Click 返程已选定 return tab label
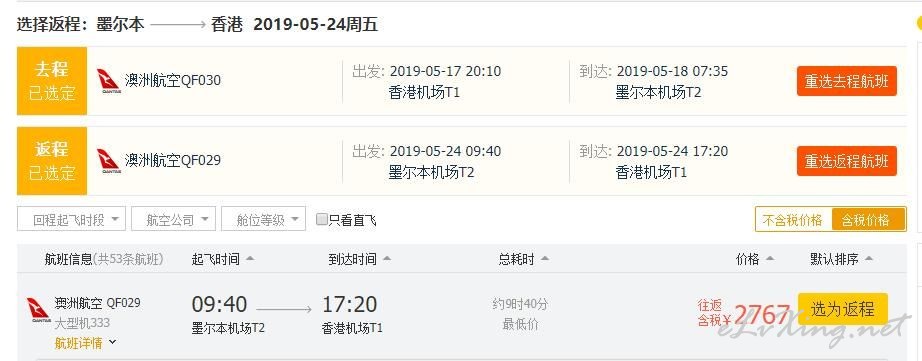The image size is (922, 361). pos(52,161)
